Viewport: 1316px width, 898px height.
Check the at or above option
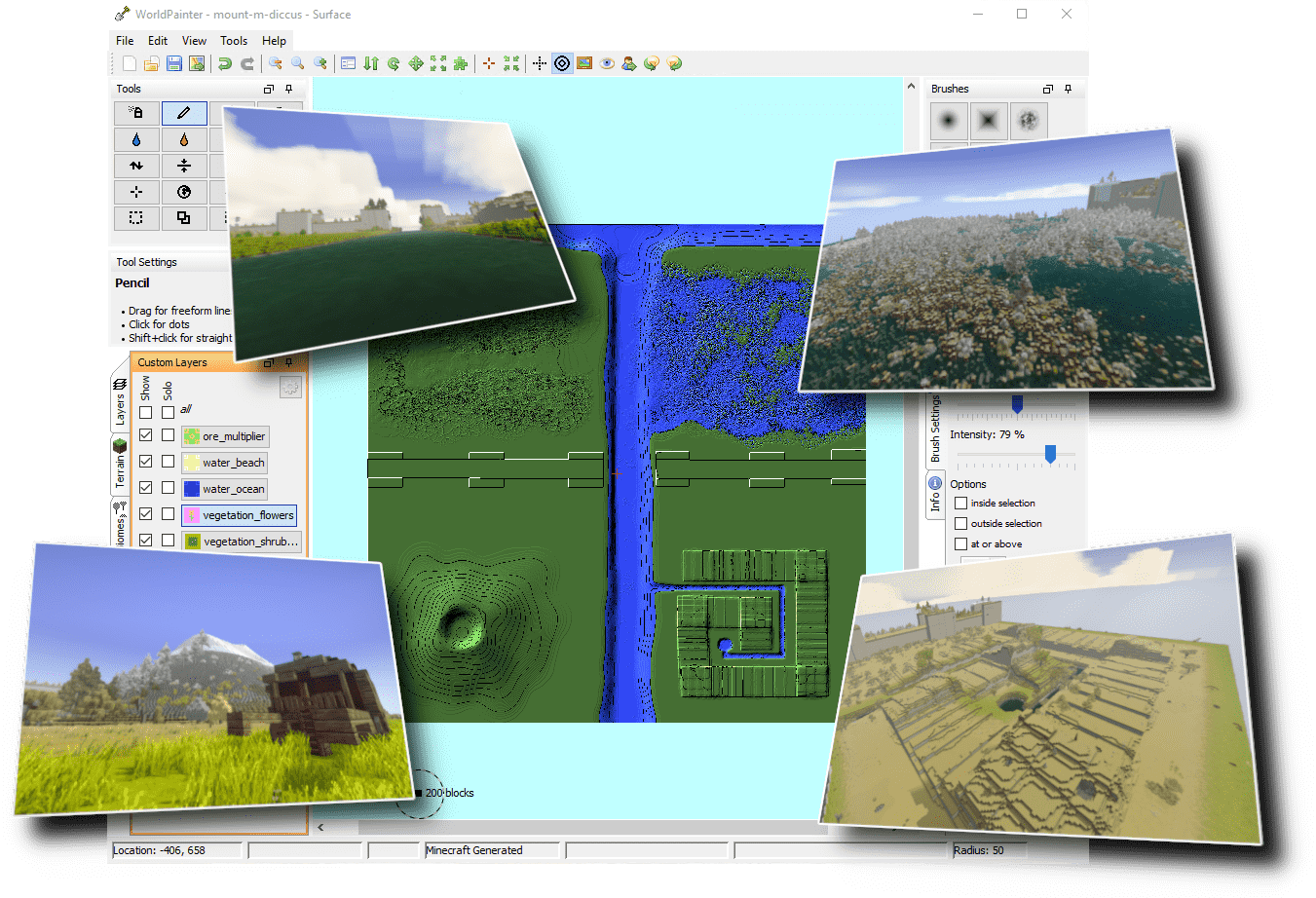click(961, 544)
